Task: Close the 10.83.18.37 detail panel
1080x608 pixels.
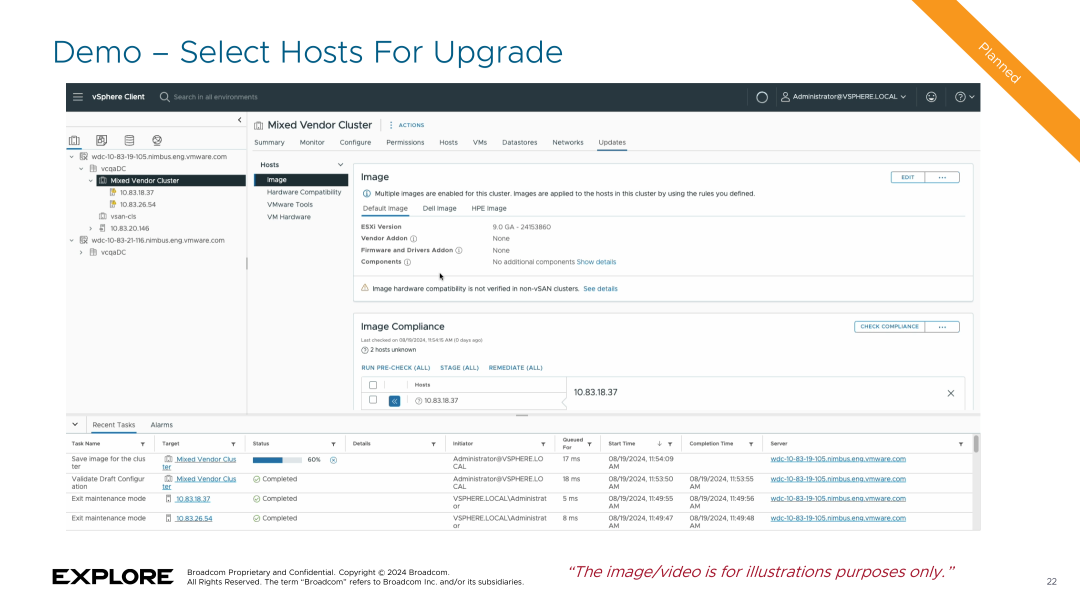Action: click(951, 393)
